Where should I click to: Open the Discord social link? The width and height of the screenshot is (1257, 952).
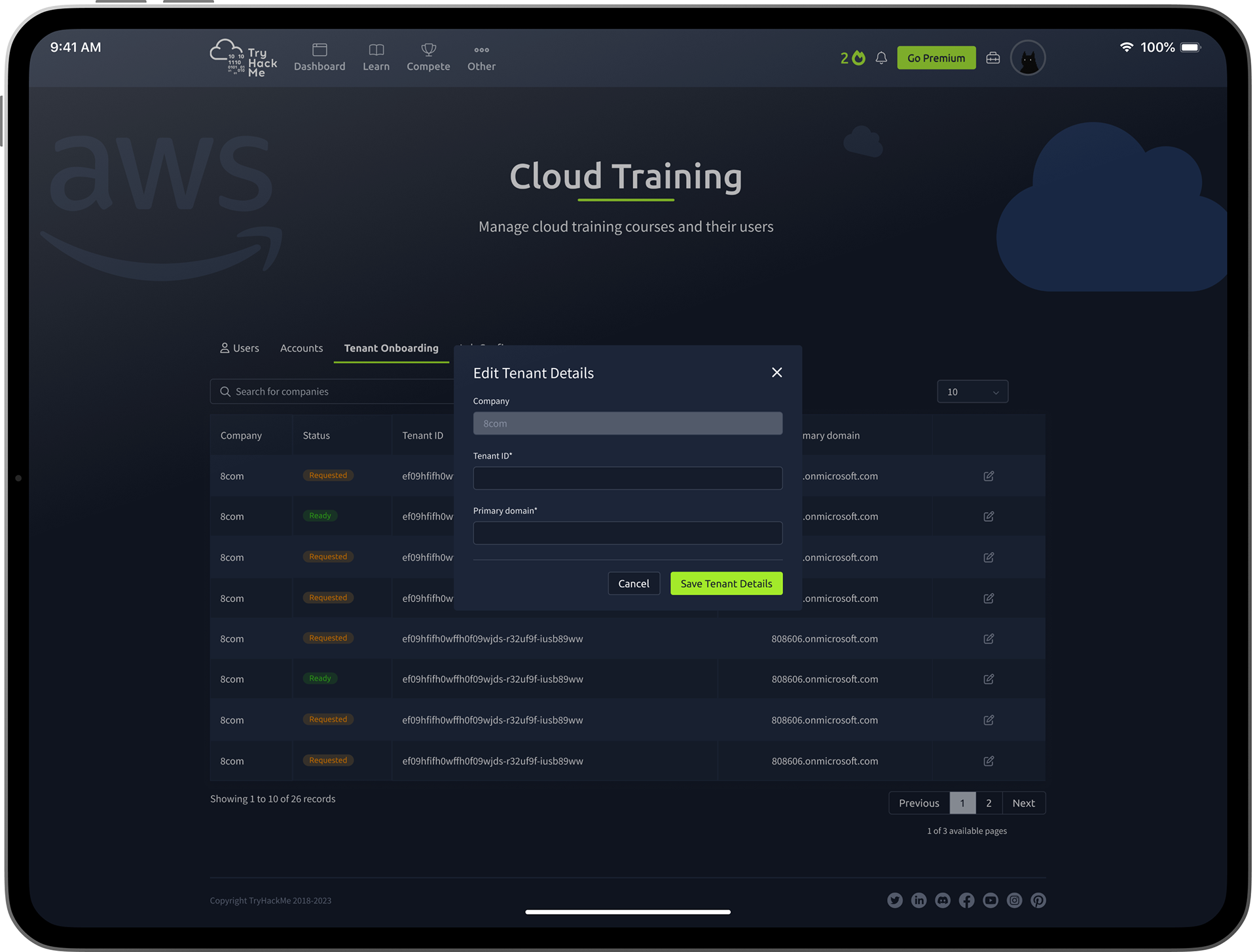[943, 900]
